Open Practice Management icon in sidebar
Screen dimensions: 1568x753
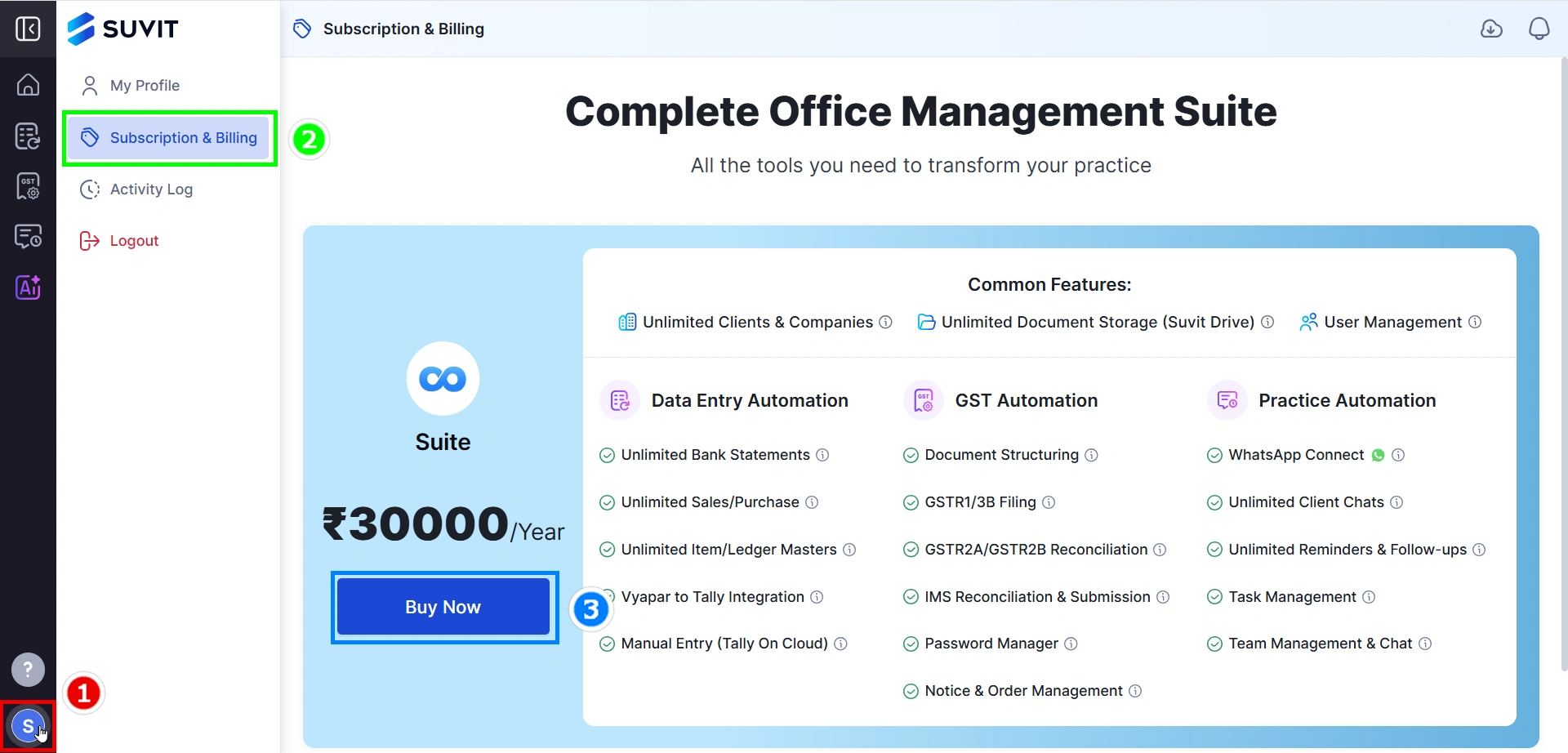[28, 237]
